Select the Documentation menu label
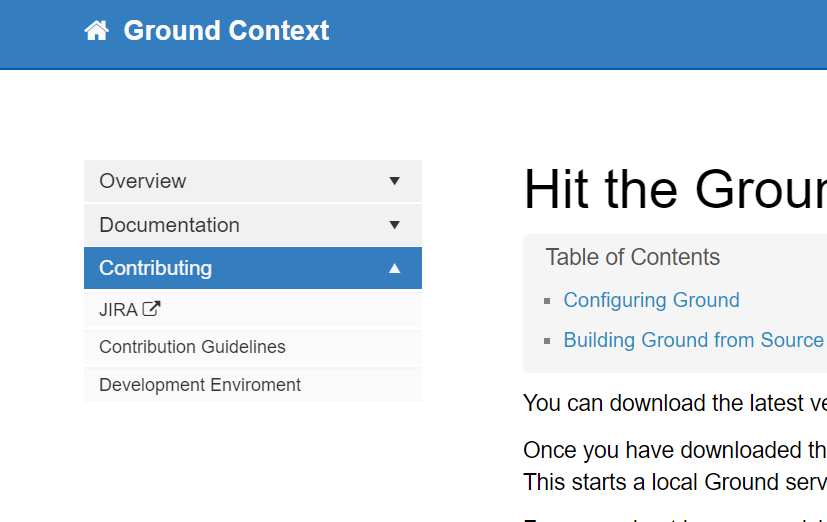The image size is (827, 522). [x=169, y=225]
